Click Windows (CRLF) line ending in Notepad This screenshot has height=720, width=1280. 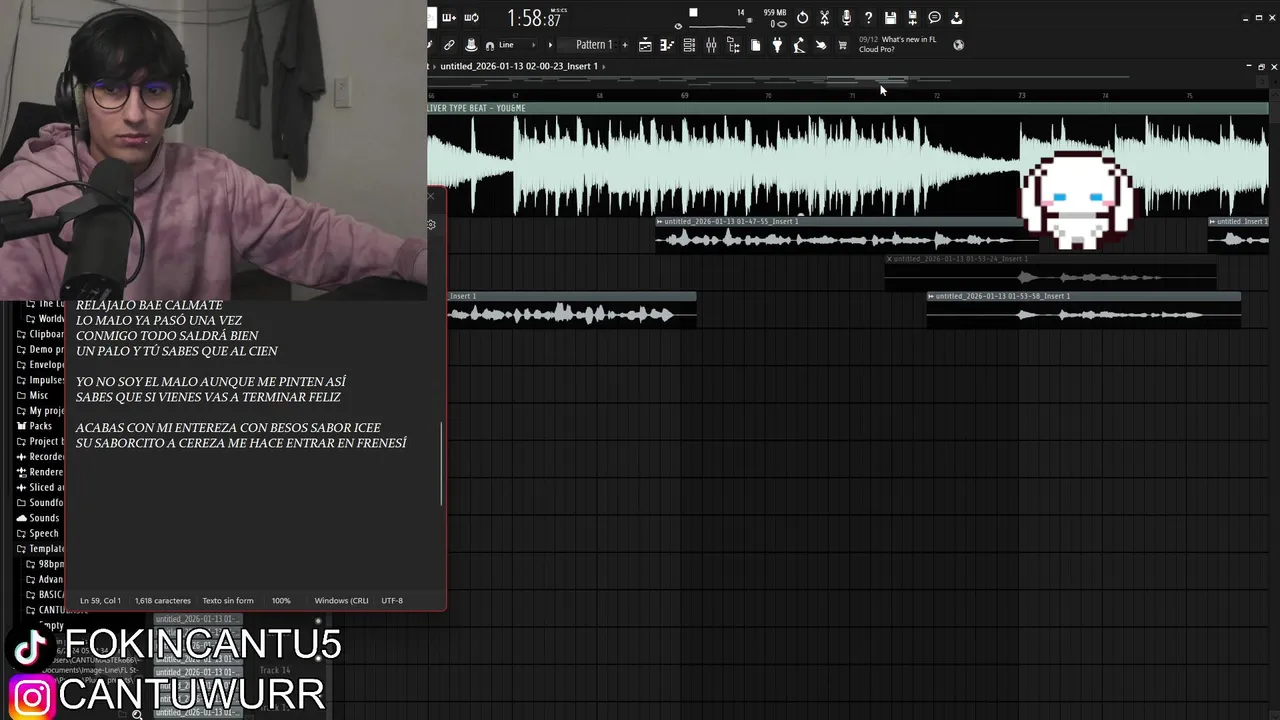342,601
